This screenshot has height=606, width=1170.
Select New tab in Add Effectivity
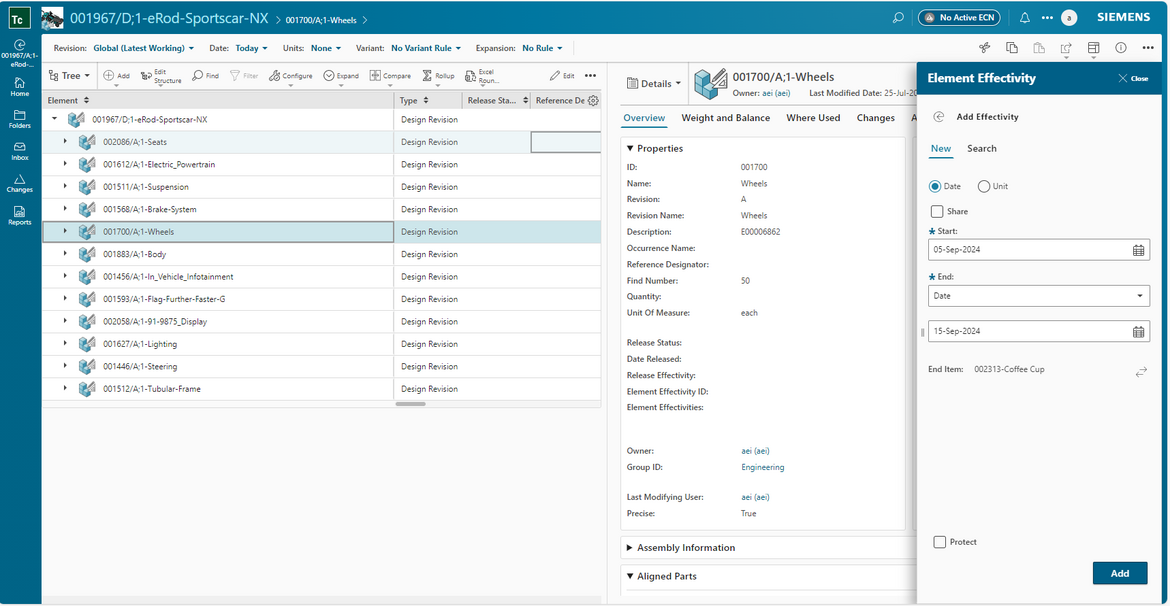tap(941, 149)
